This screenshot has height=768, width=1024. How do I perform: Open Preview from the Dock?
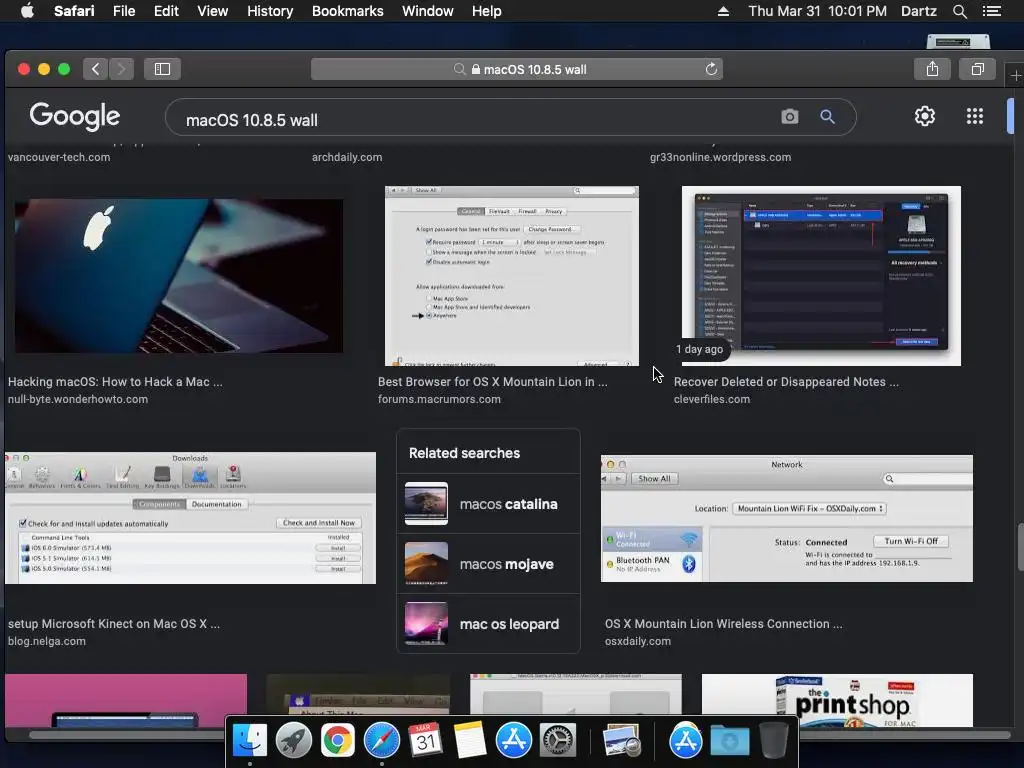click(x=621, y=741)
